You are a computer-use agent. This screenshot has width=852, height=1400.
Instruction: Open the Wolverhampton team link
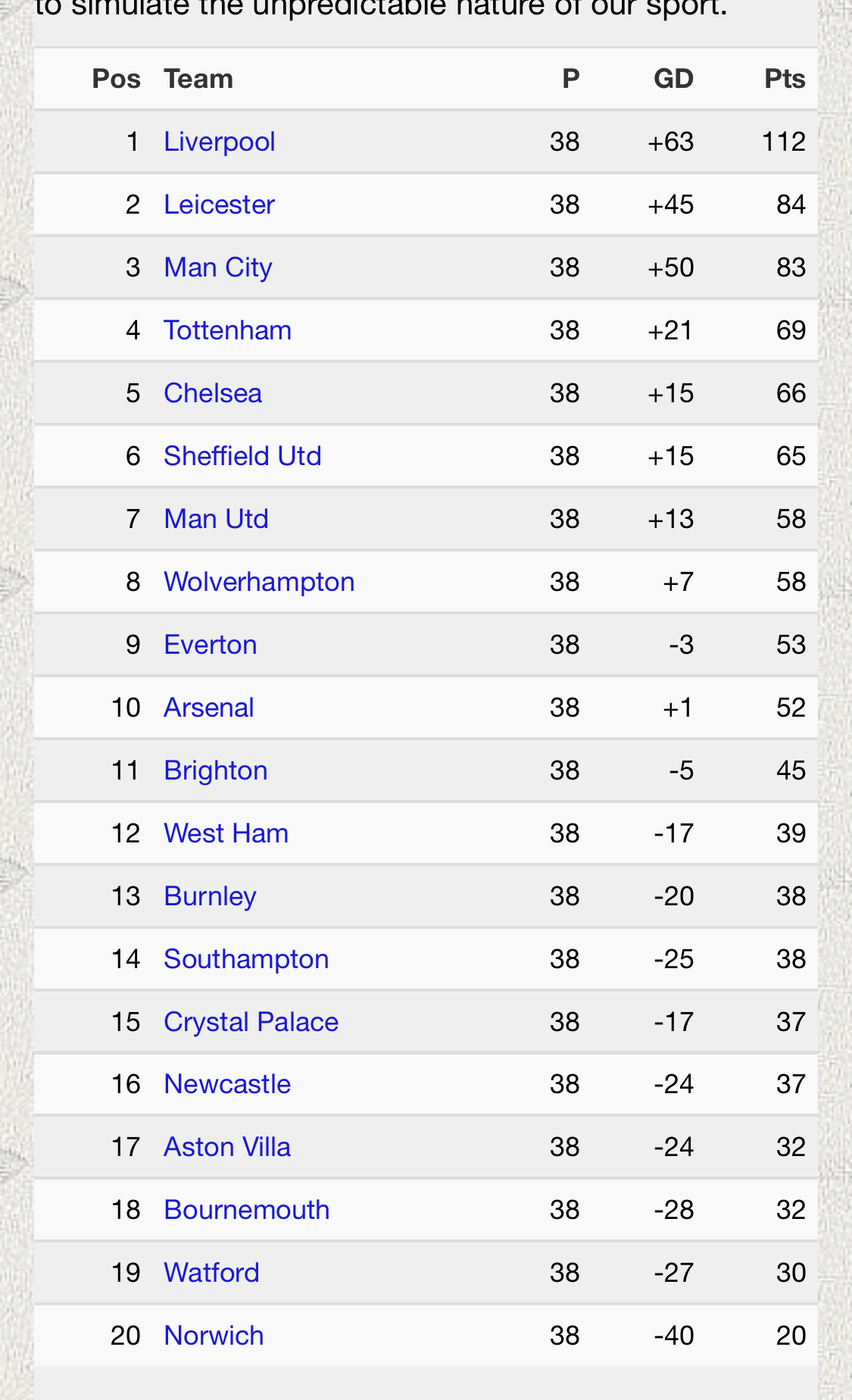pyautogui.click(x=259, y=582)
